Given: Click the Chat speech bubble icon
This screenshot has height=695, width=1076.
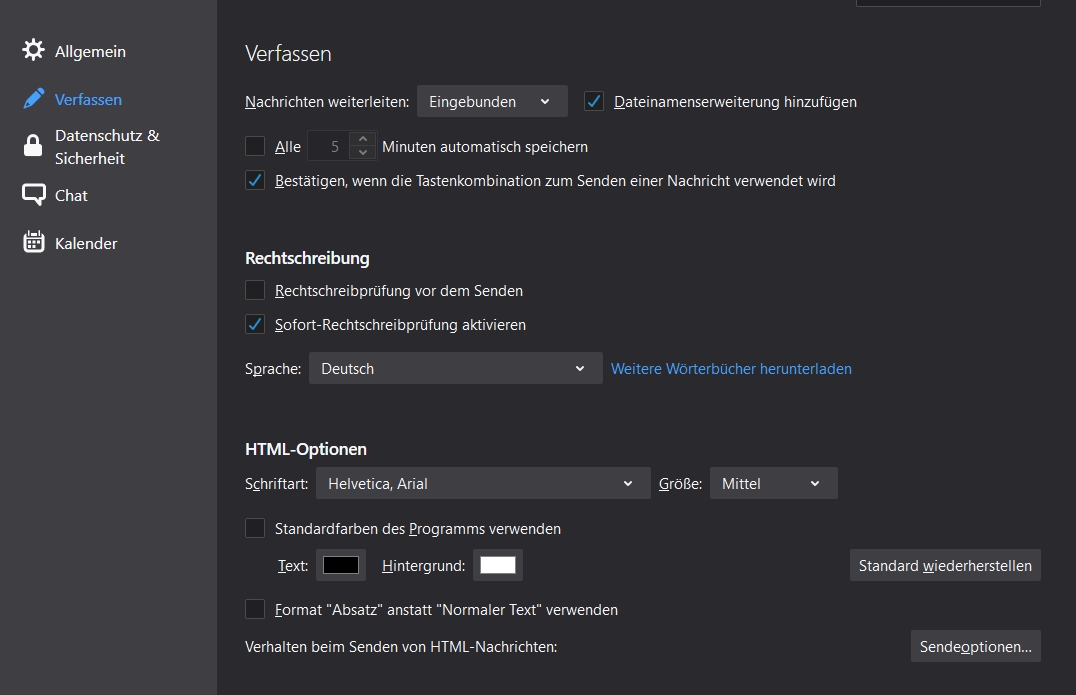Looking at the screenshot, I should click(x=34, y=195).
